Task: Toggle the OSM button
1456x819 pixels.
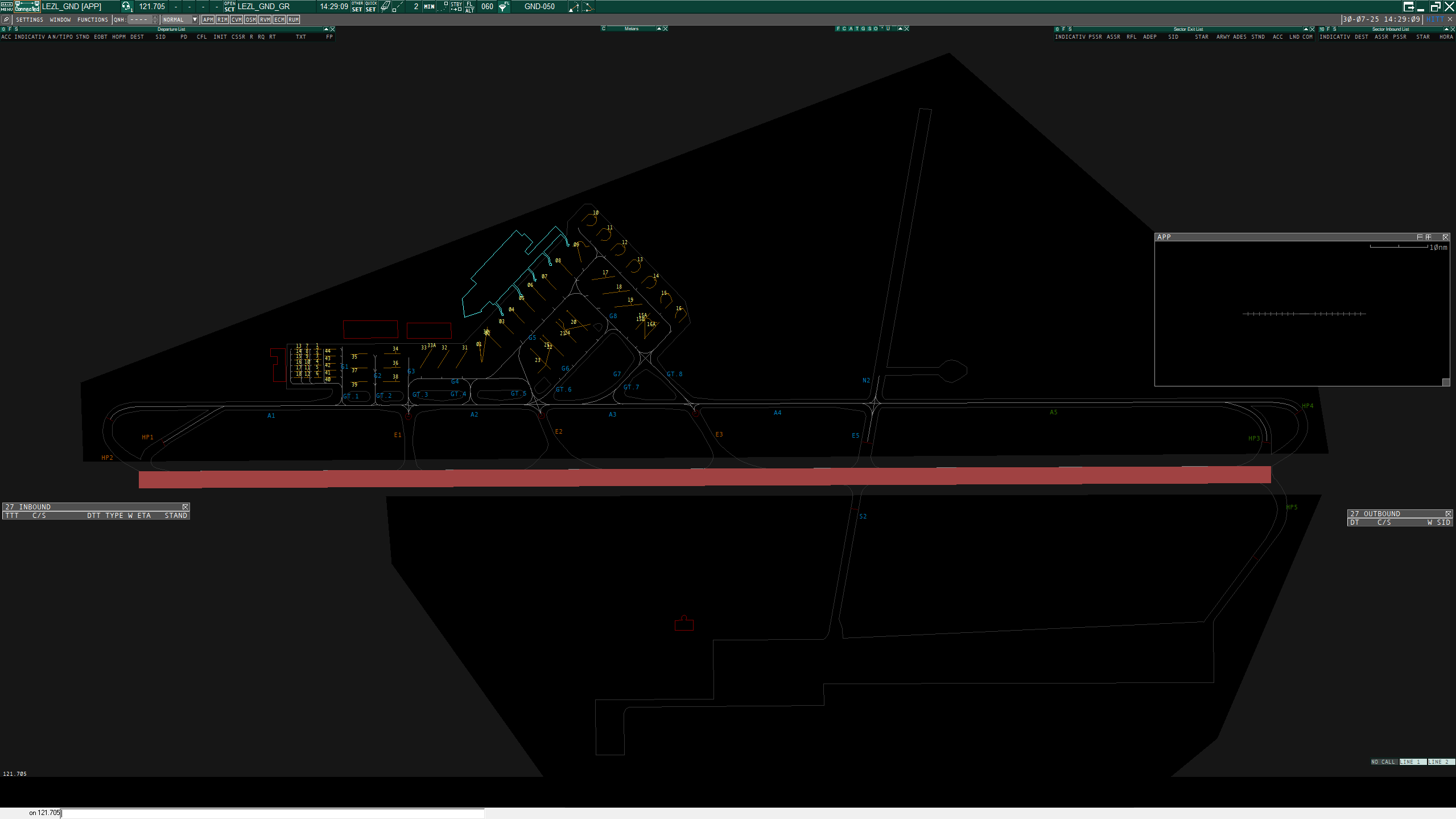Action: coord(251,19)
